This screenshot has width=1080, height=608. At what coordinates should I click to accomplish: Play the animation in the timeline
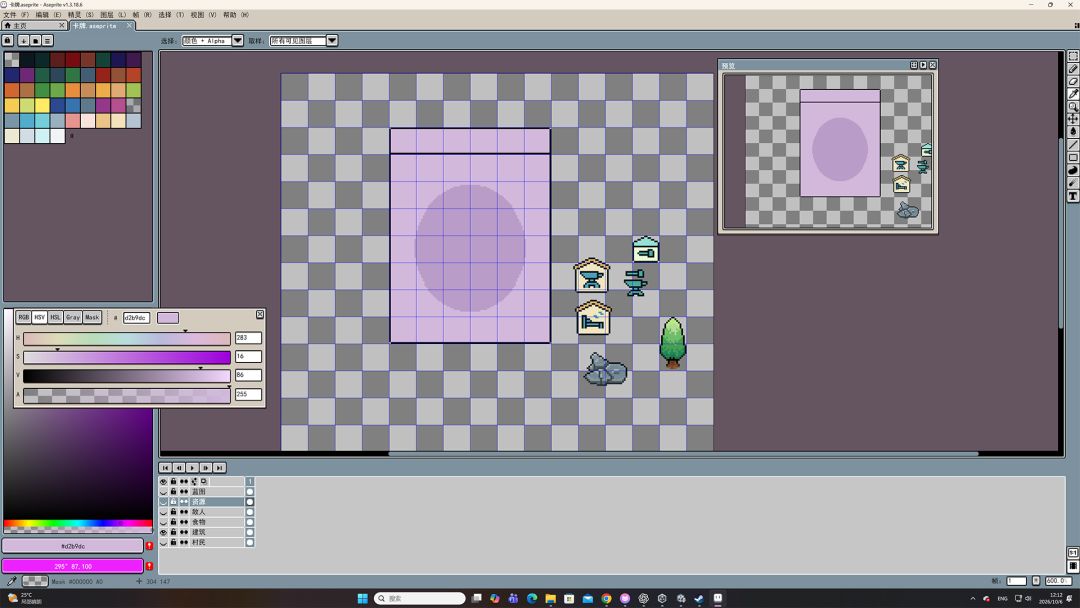pos(192,468)
